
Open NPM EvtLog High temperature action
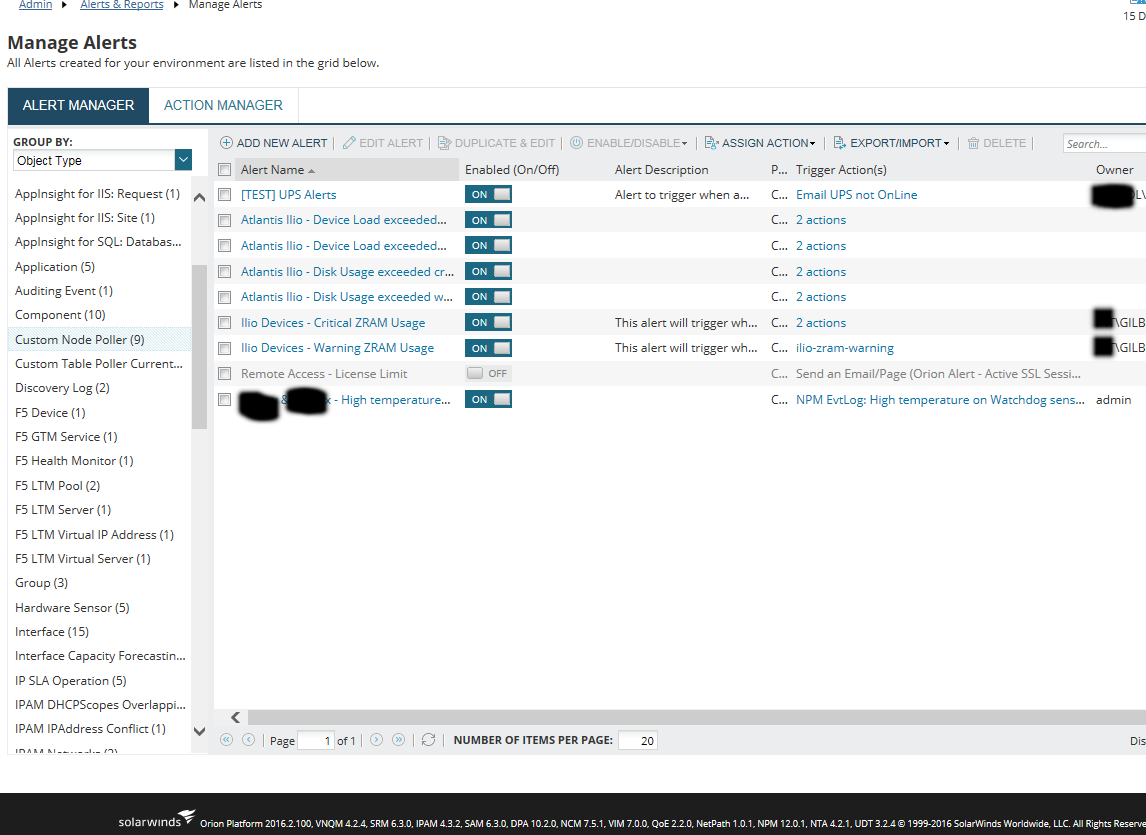point(940,399)
